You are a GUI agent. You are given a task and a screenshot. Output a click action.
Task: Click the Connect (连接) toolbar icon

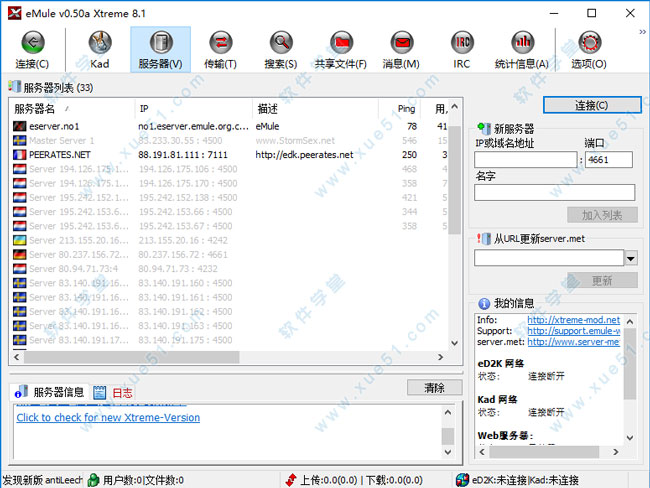pos(32,42)
